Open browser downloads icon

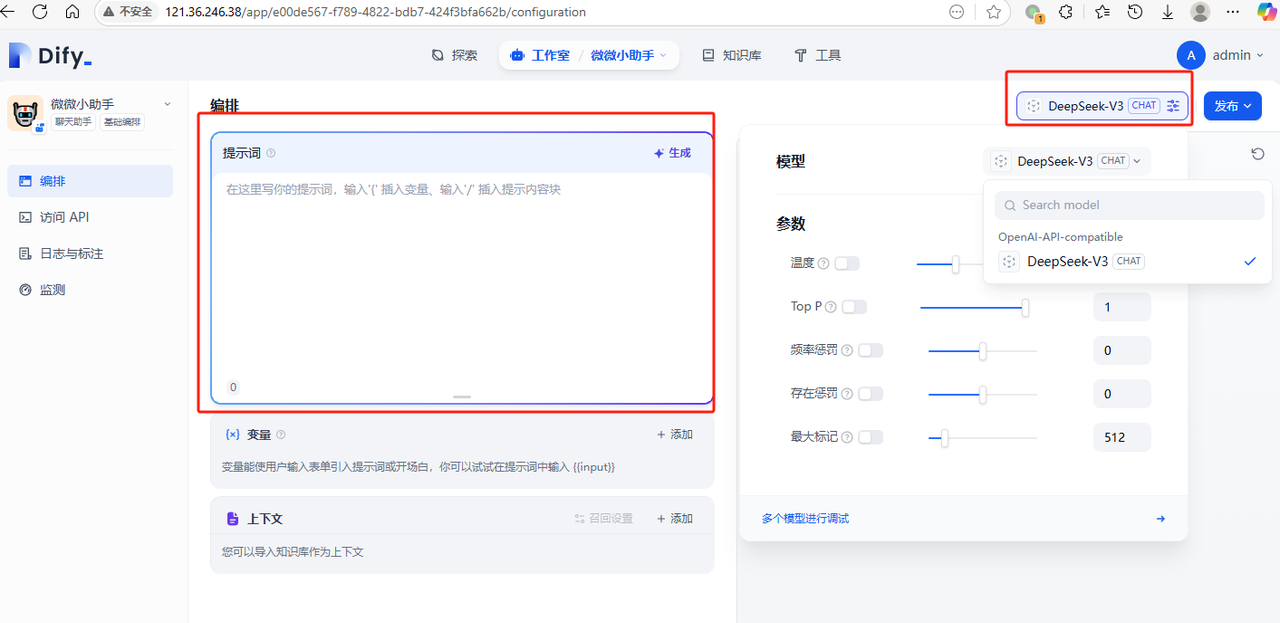pyautogui.click(x=1168, y=12)
